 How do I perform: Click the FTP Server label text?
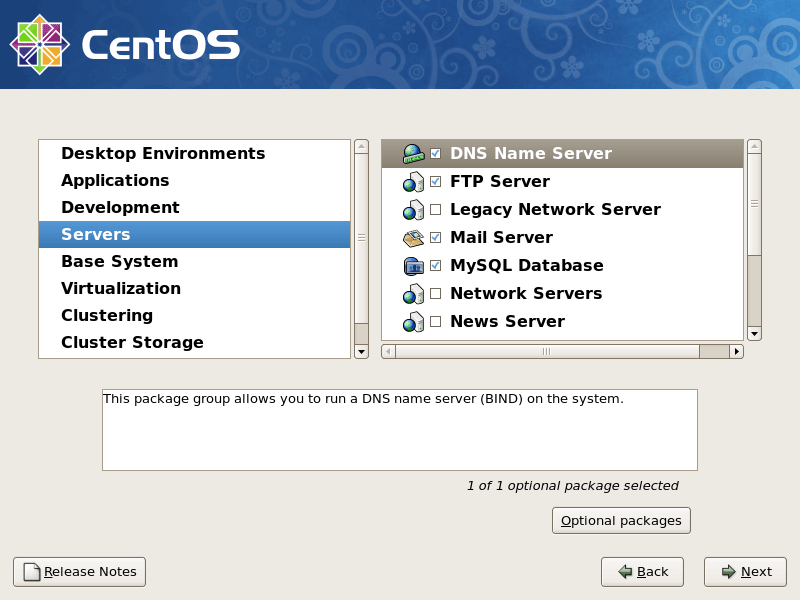[500, 182]
